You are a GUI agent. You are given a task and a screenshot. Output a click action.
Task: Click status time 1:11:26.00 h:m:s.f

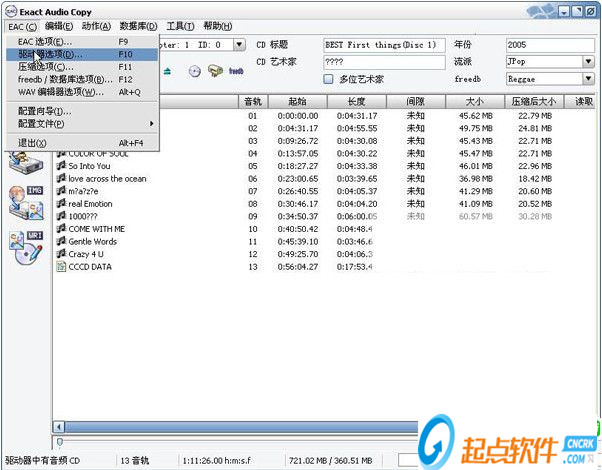point(216,460)
